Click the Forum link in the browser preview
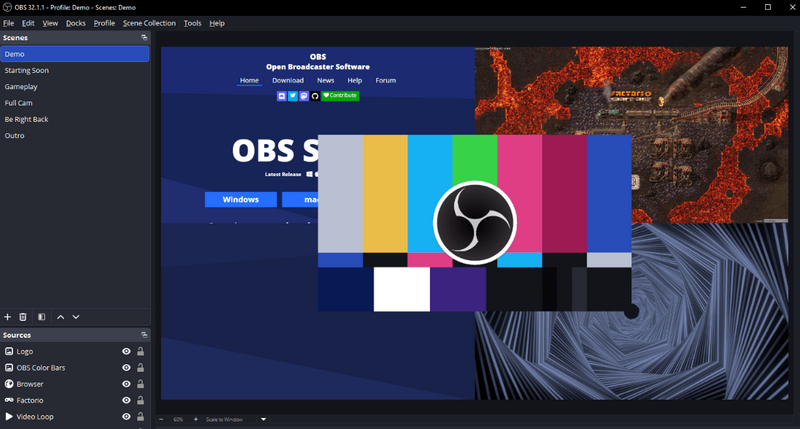 point(386,81)
